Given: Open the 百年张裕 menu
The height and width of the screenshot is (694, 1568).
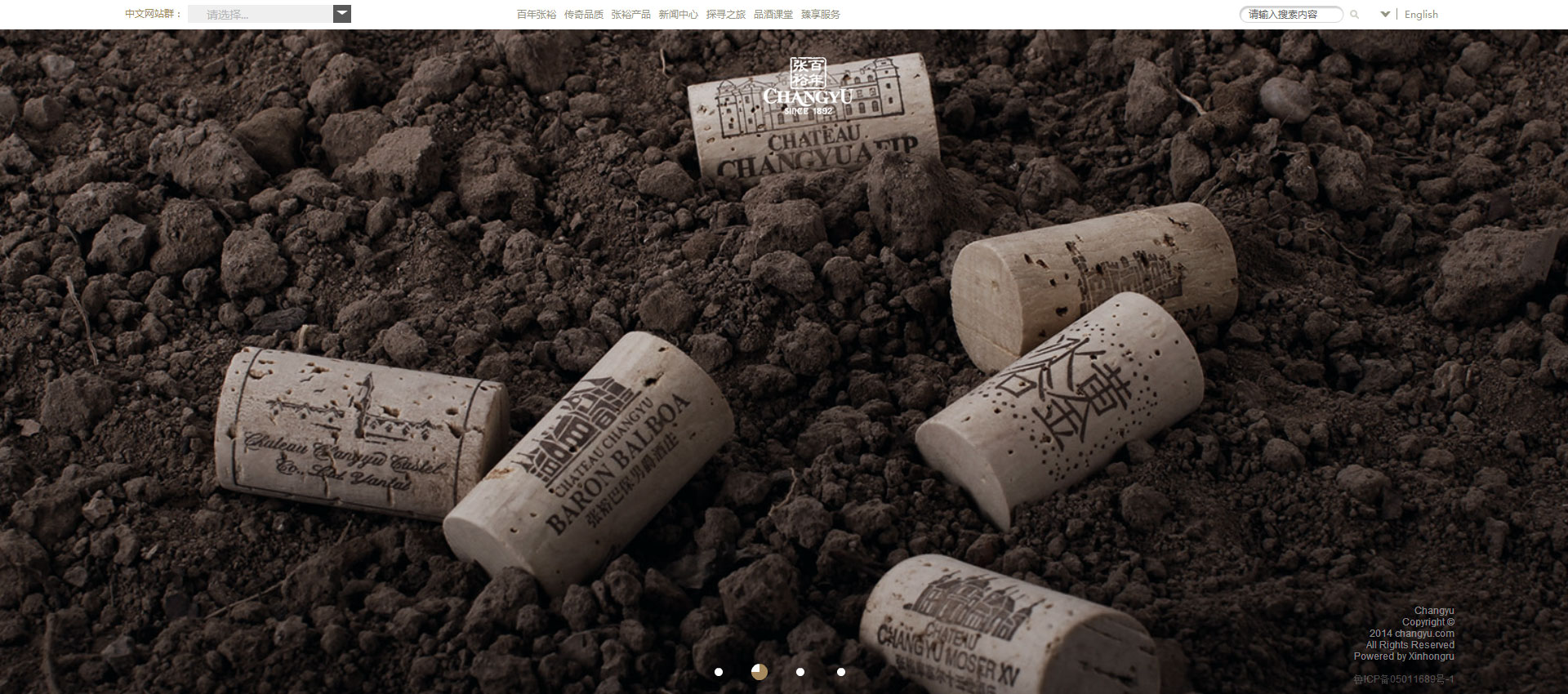Looking at the screenshot, I should [x=537, y=15].
